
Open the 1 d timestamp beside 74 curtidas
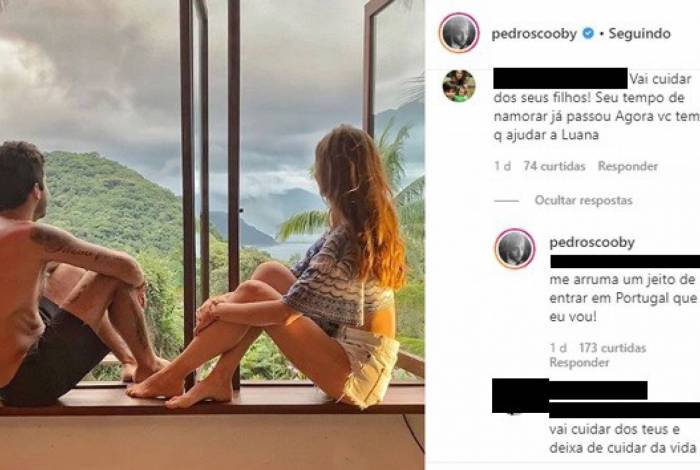pos(503,167)
